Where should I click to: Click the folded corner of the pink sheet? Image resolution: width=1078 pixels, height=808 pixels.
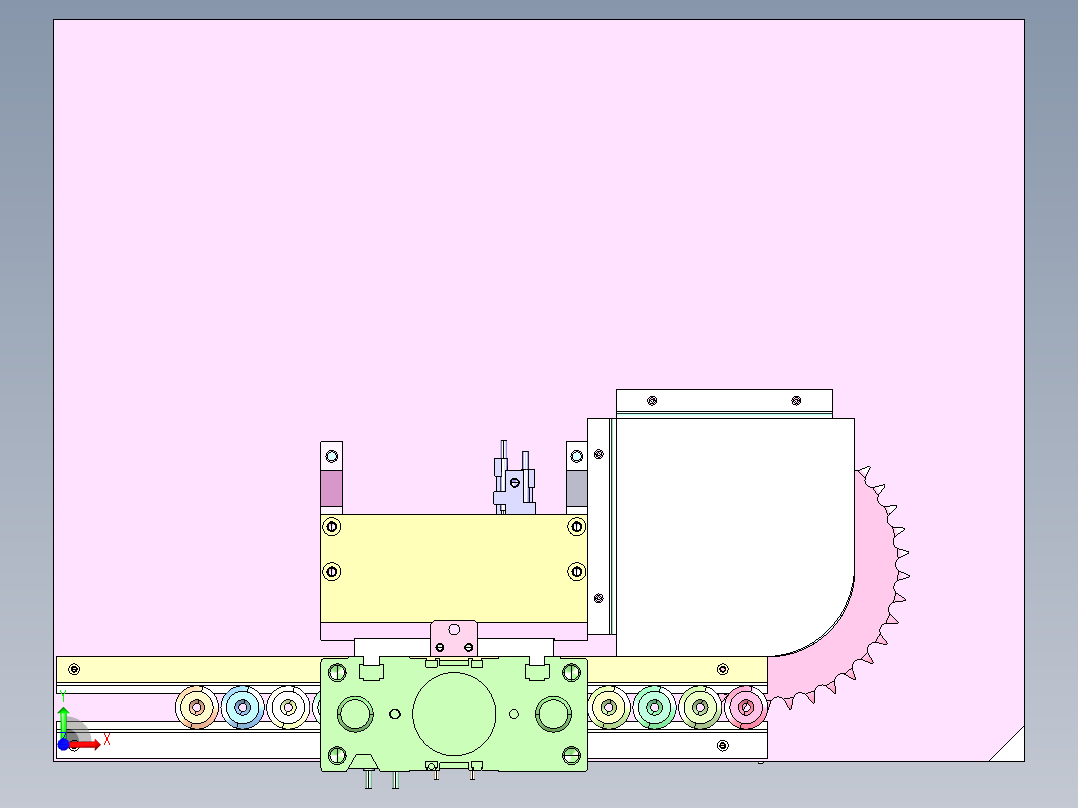coord(1012,749)
